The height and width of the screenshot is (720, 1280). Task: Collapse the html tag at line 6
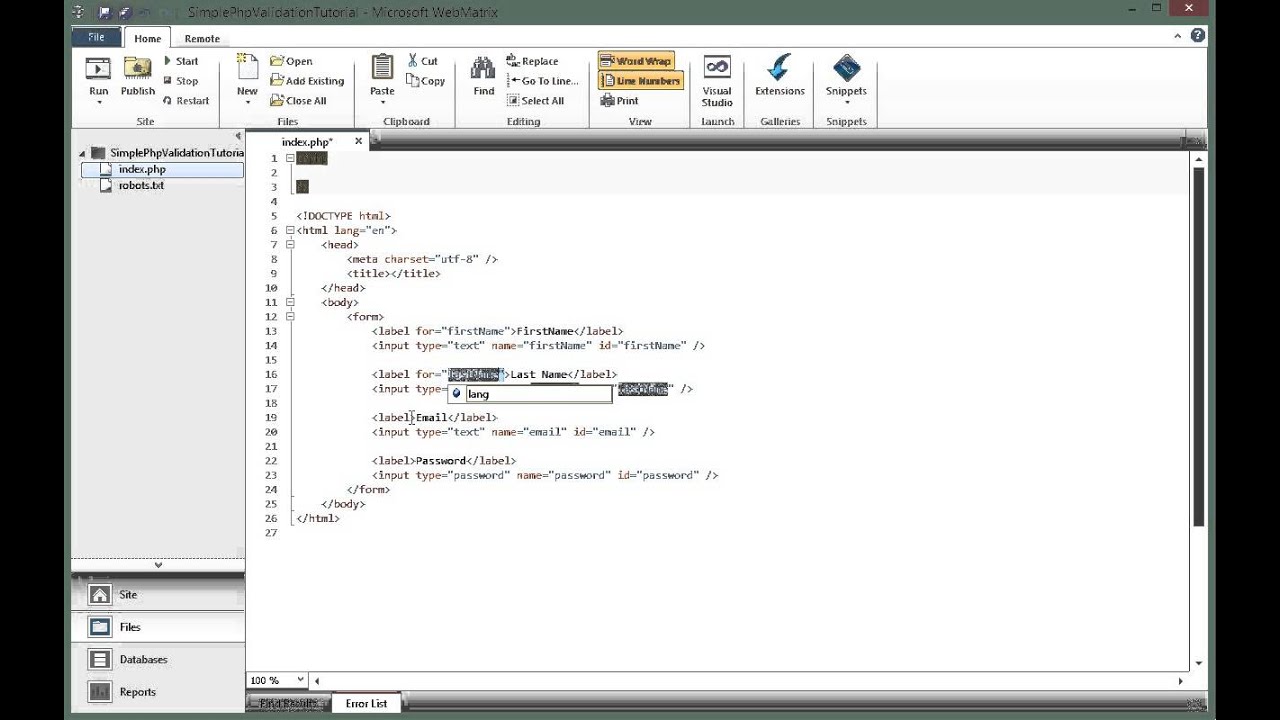(x=290, y=230)
